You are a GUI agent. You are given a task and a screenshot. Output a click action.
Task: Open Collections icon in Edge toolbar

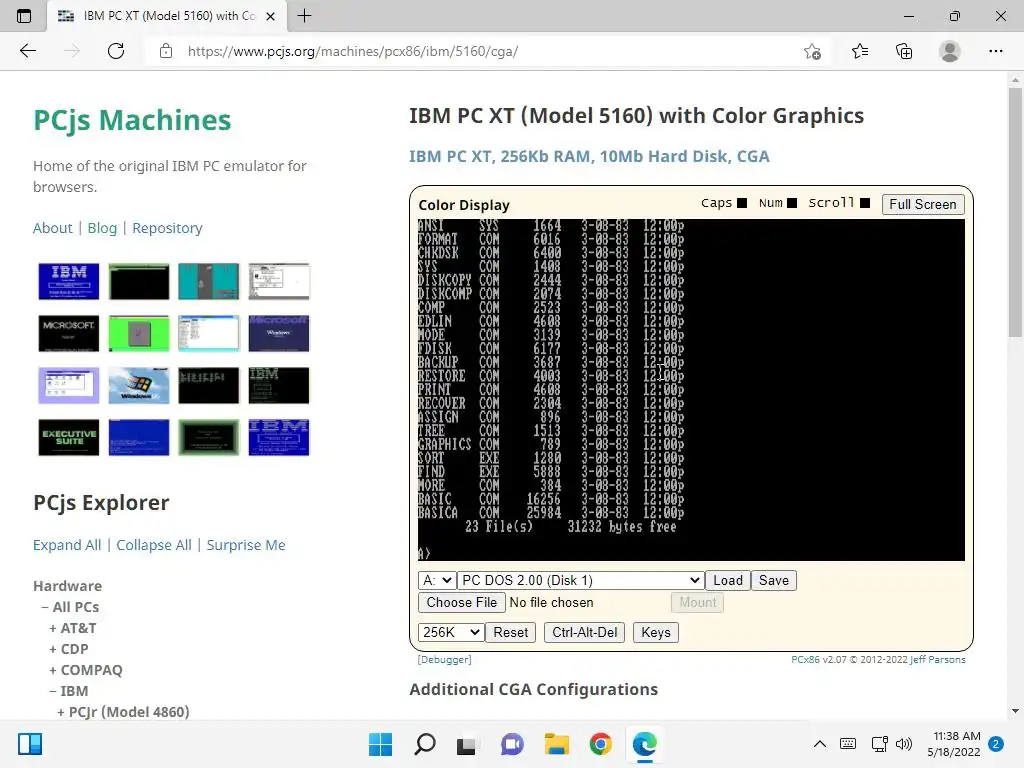coord(904,51)
